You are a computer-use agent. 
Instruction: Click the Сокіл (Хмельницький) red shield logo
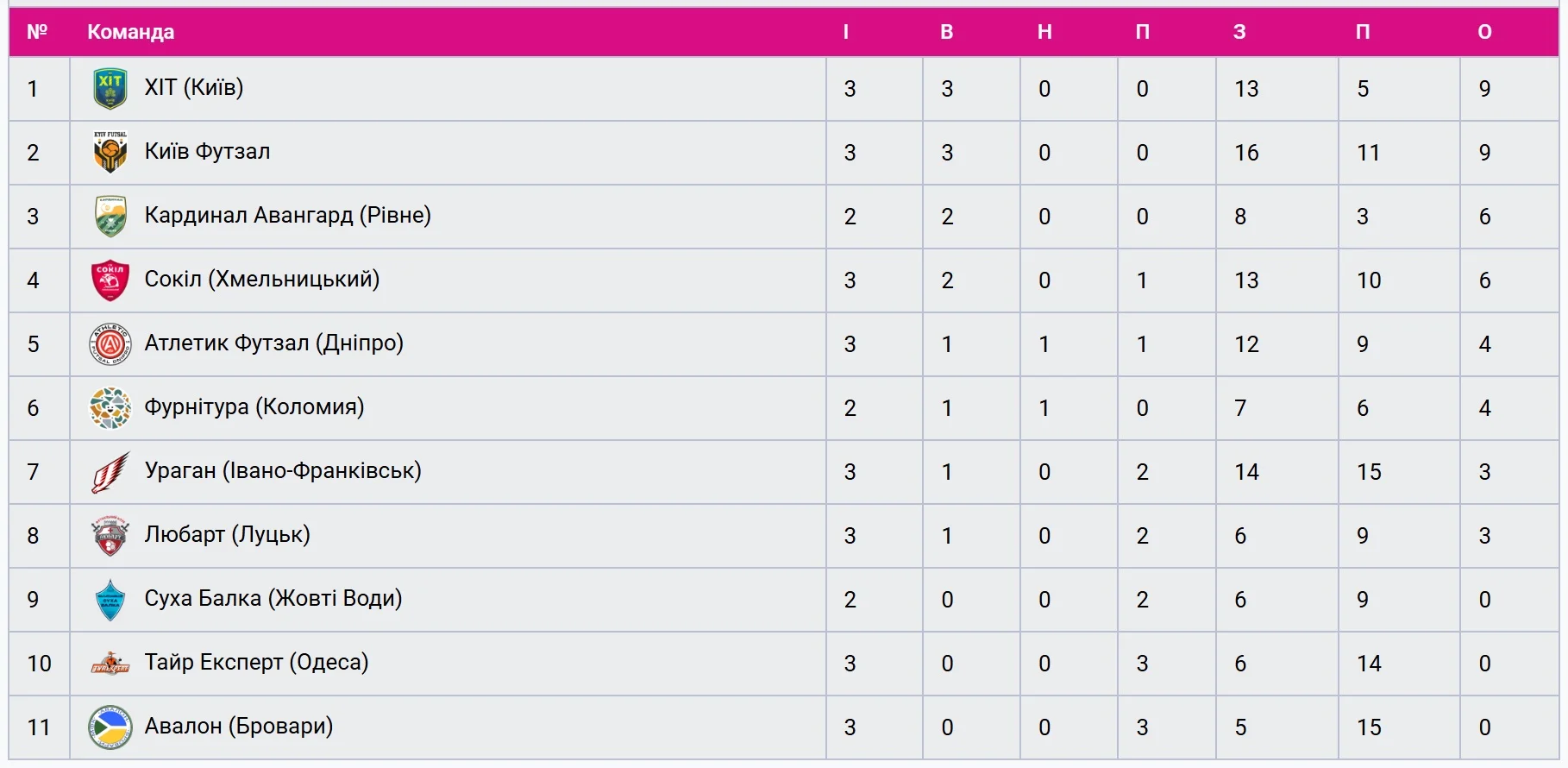click(110, 280)
